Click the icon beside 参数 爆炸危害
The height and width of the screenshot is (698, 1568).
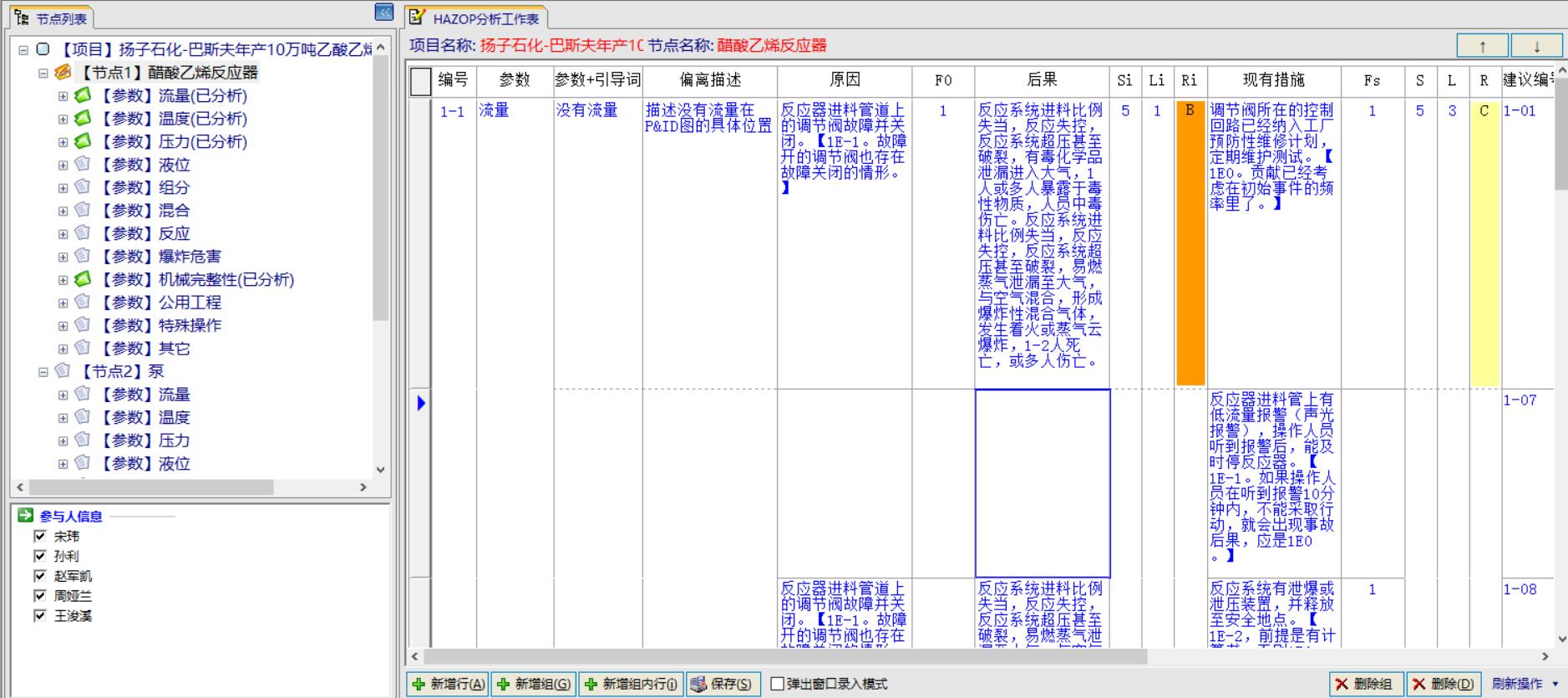pyautogui.click(x=83, y=257)
